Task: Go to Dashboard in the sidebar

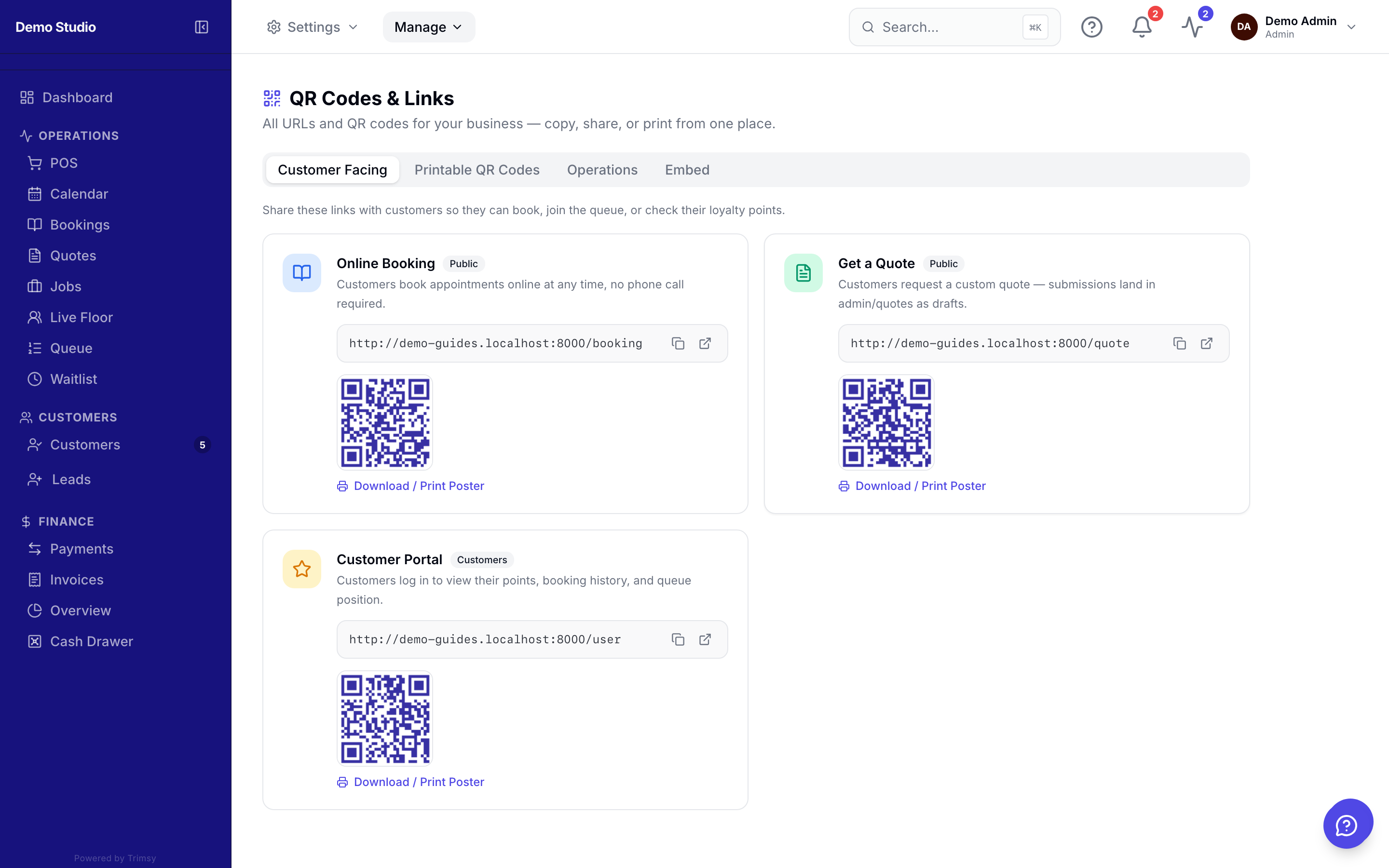Action: click(115, 97)
